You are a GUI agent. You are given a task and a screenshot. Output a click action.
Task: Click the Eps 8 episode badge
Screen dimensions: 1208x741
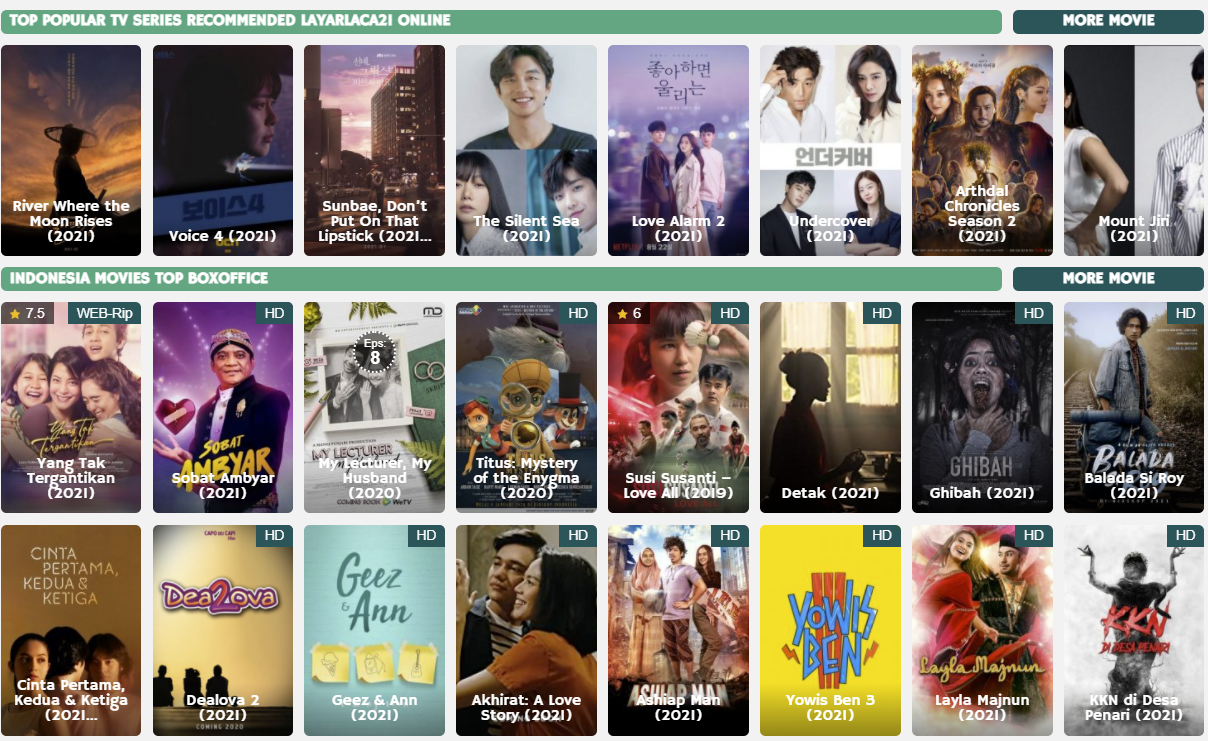tap(375, 352)
